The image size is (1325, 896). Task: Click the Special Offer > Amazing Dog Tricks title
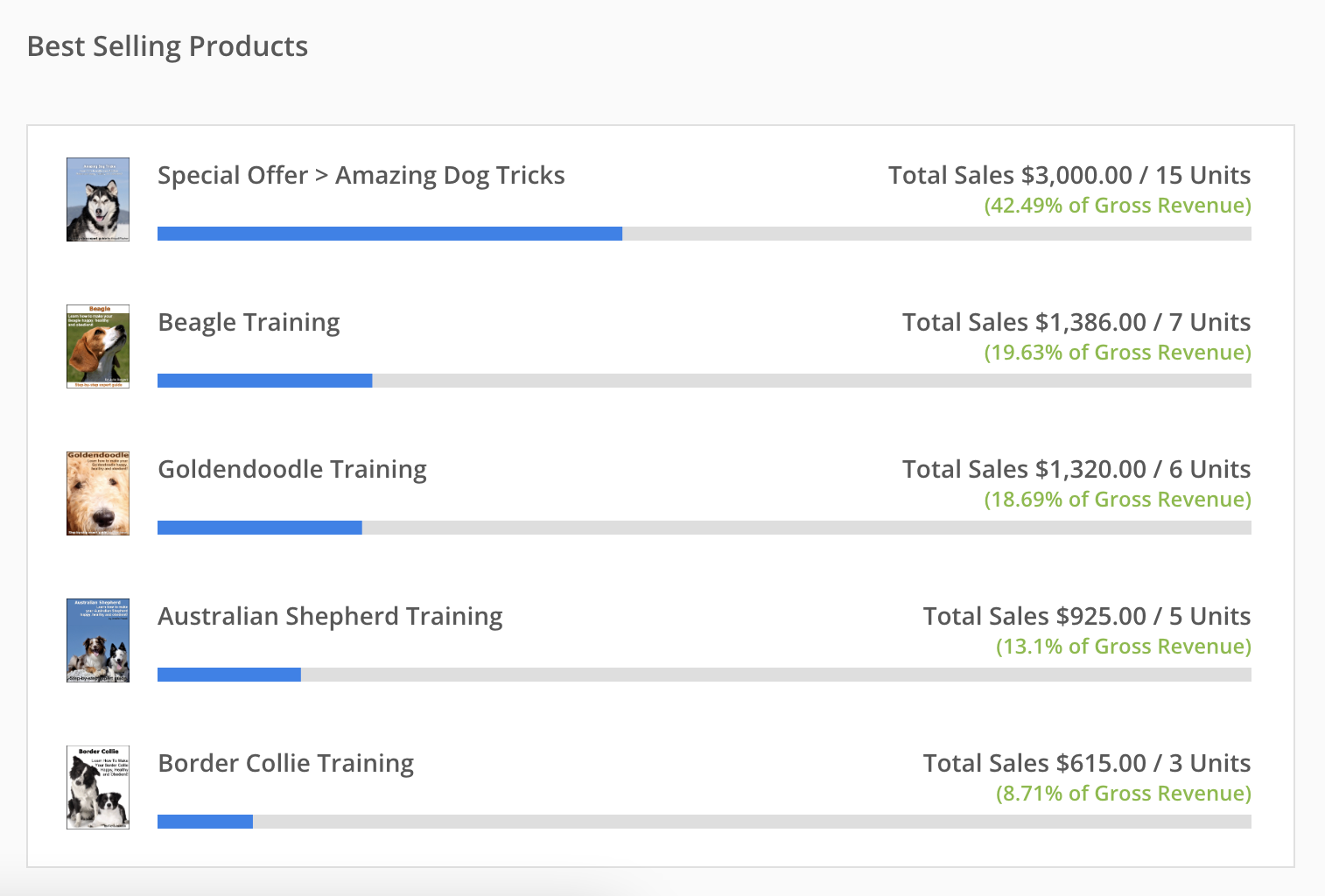point(361,176)
